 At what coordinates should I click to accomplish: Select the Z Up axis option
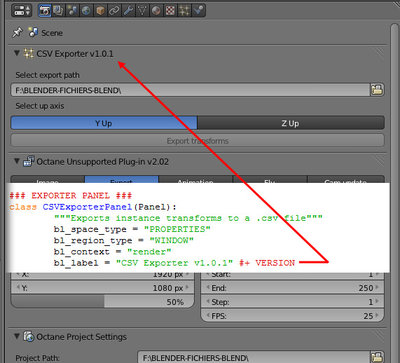click(x=291, y=123)
